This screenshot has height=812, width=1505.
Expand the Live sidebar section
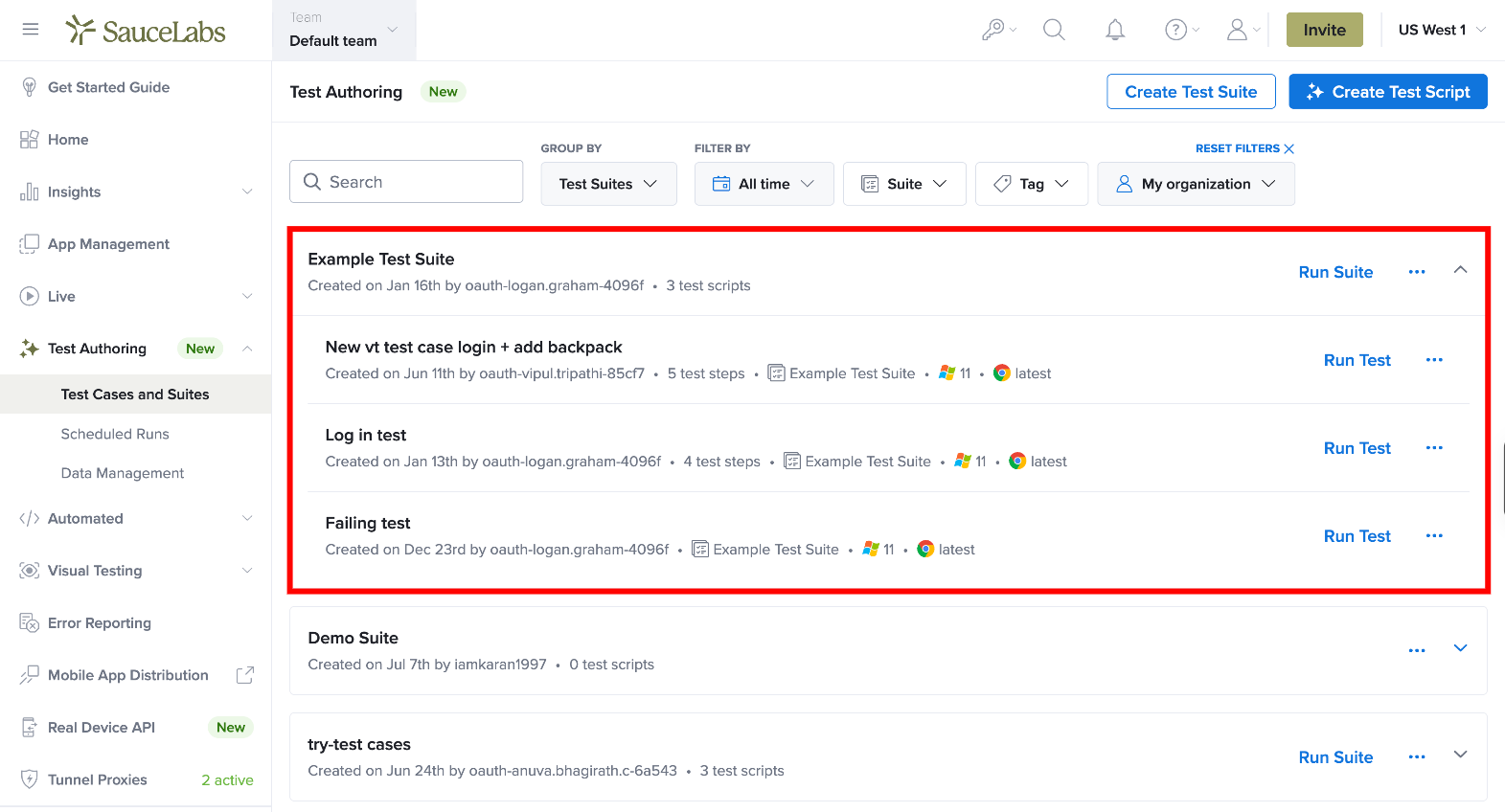(247, 297)
